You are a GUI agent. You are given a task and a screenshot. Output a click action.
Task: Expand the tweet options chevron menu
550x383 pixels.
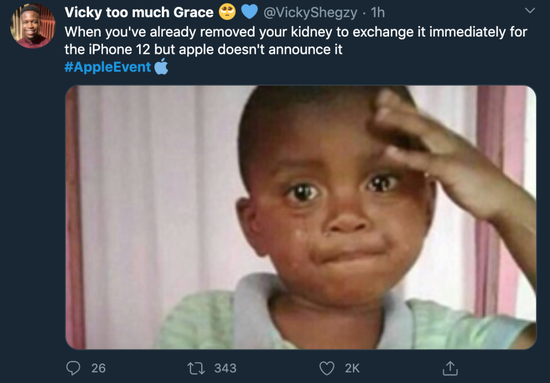pos(530,11)
